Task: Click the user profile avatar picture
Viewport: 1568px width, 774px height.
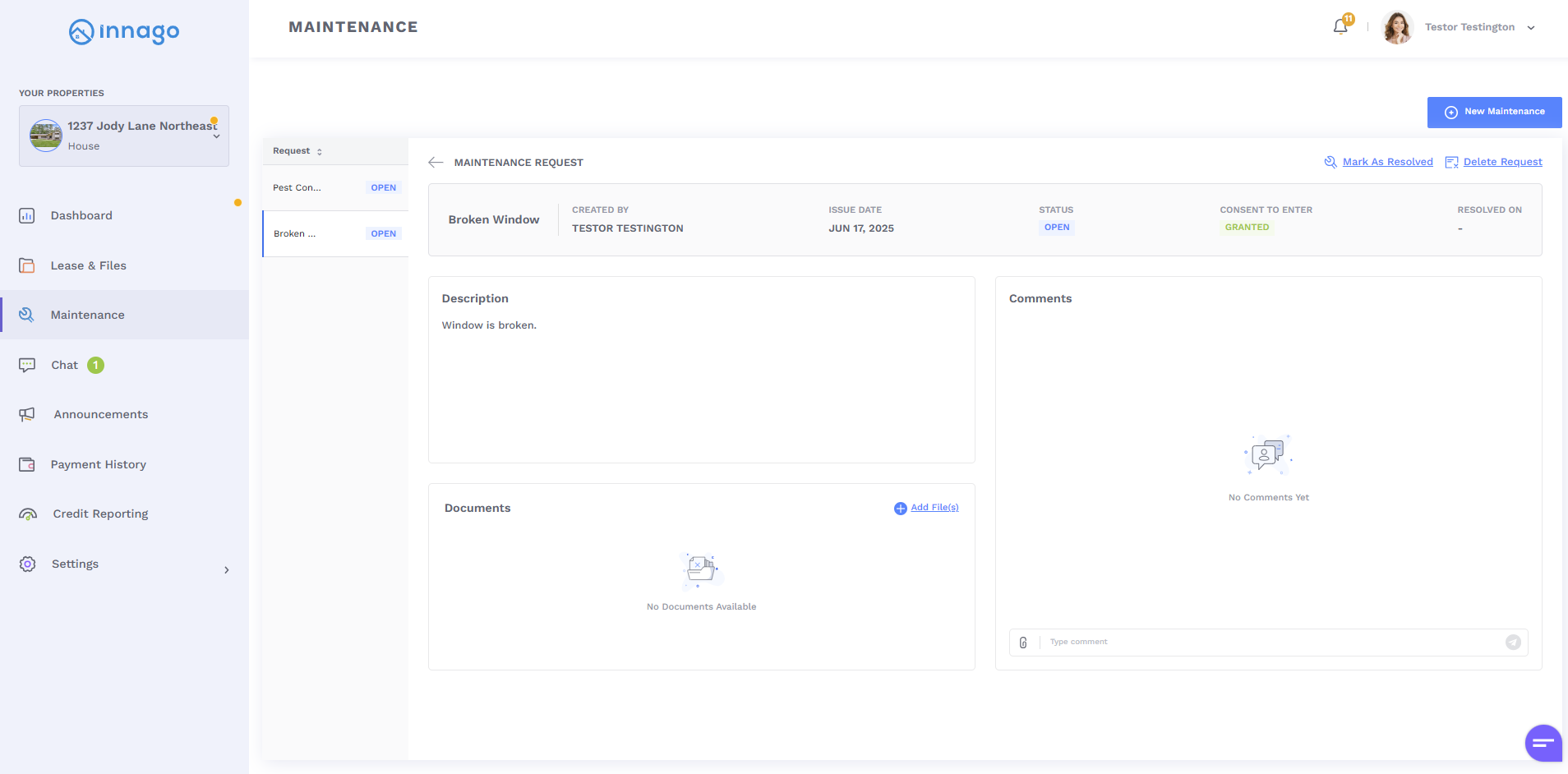Action: click(x=1397, y=28)
